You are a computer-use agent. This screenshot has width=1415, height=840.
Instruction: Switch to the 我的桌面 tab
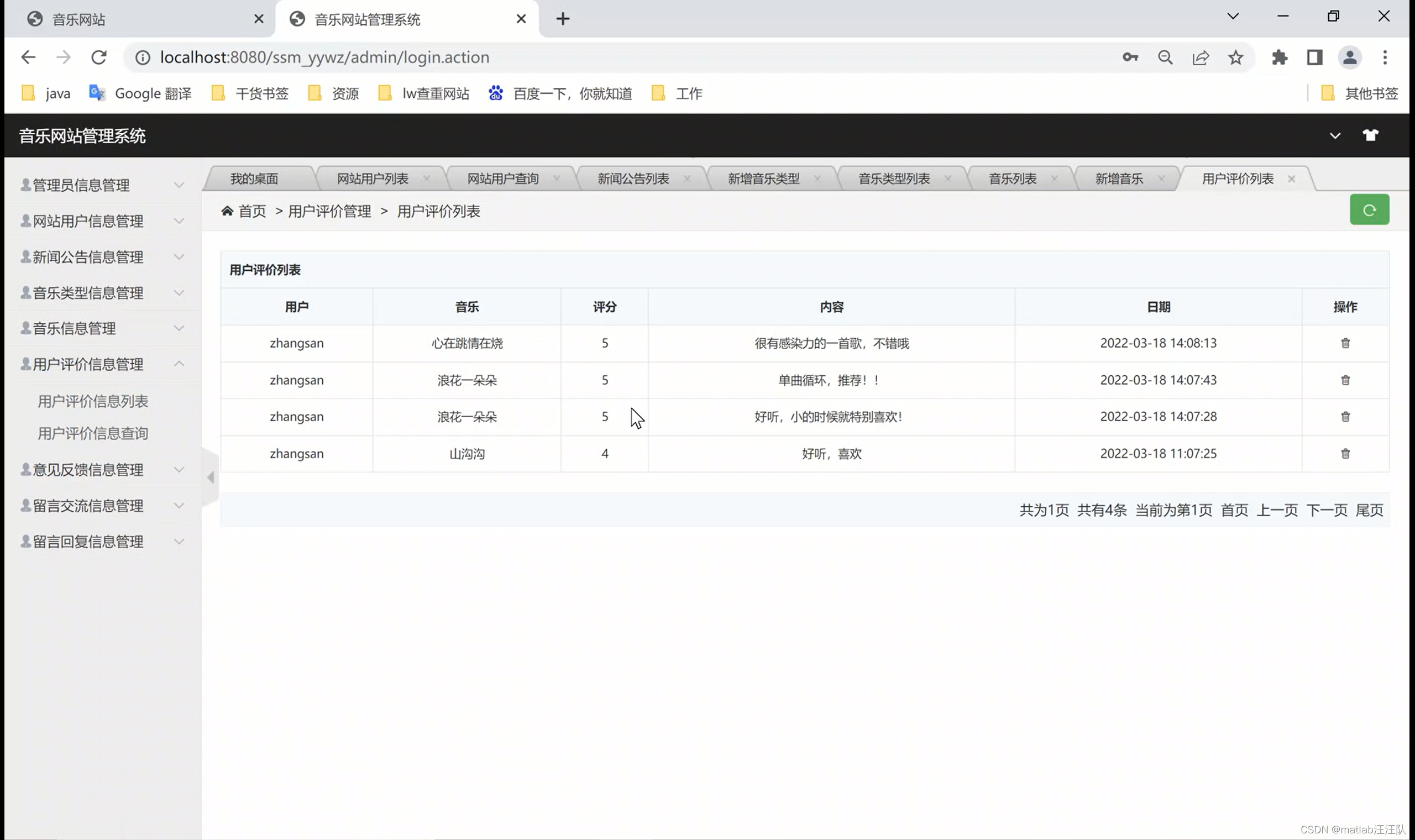[x=254, y=179]
